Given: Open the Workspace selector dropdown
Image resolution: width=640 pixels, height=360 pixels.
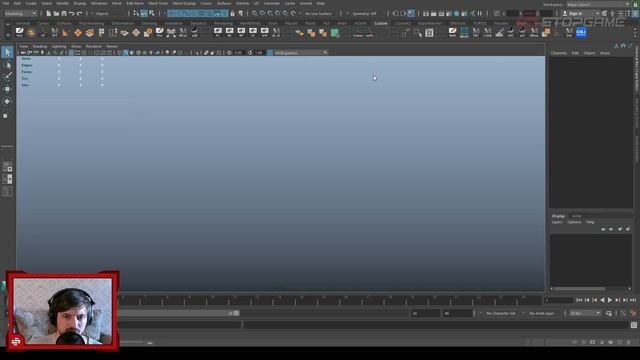Looking at the screenshot, I should coord(598,4).
